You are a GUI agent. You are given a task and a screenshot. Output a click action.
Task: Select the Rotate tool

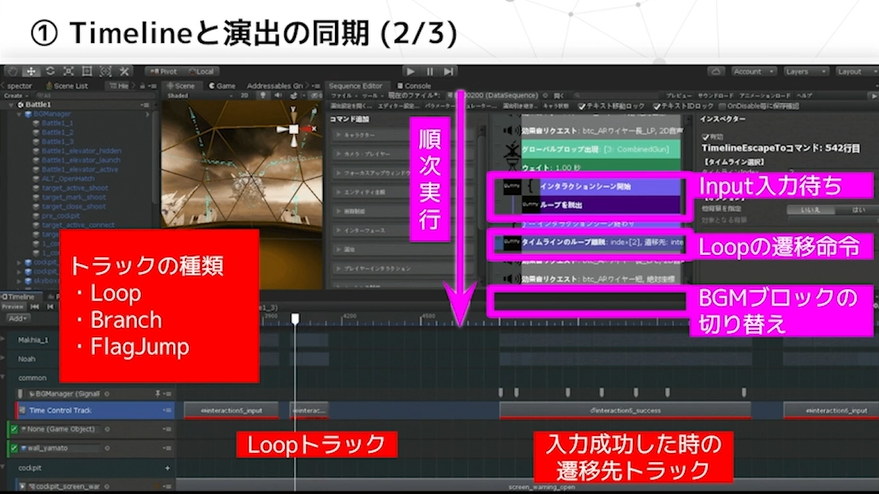(x=50, y=71)
